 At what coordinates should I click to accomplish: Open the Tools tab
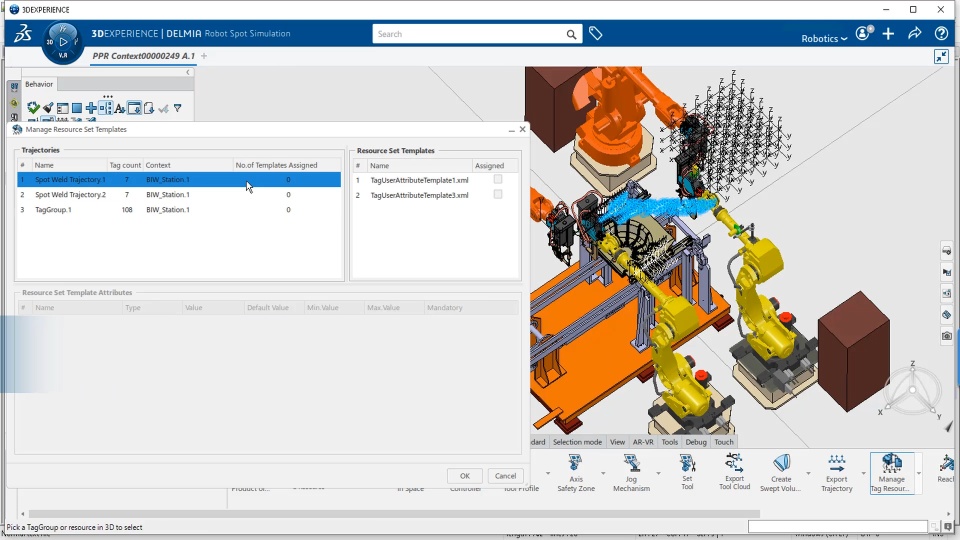670,442
